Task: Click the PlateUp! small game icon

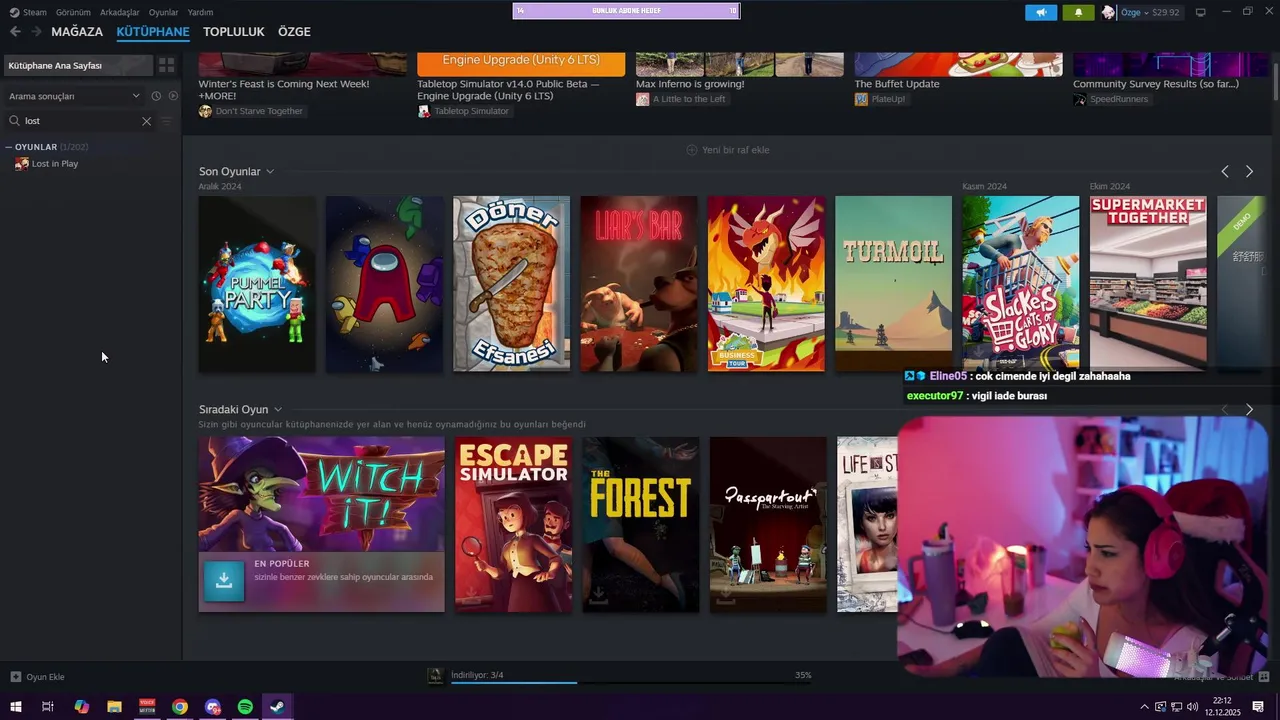Action: pos(861,99)
